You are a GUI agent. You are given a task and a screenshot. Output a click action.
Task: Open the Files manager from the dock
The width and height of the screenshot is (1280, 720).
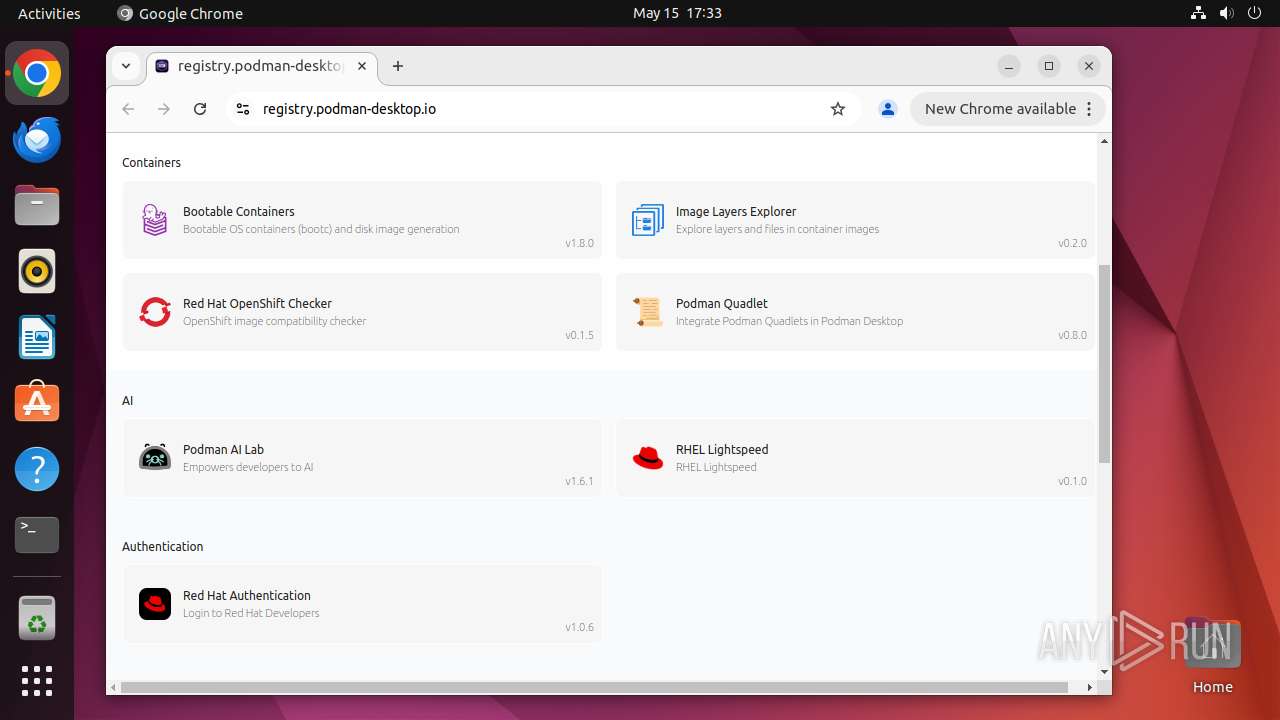click(37, 205)
